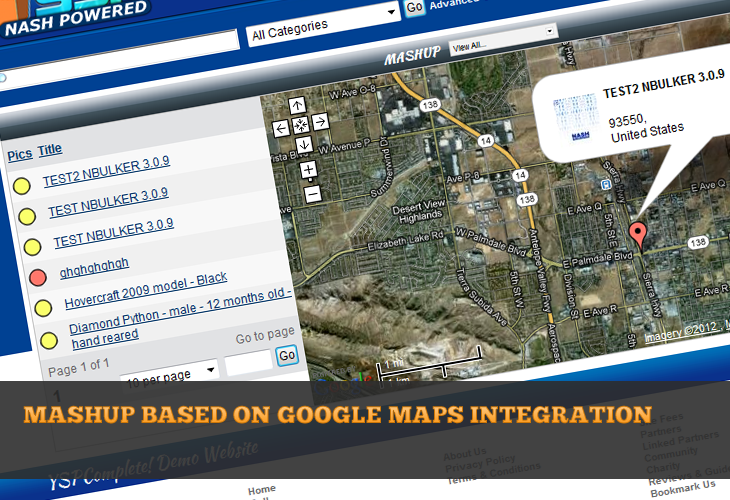Click yellow dot beside Diamond Python listing
Viewport: 730px width, 500px height.
tap(49, 340)
